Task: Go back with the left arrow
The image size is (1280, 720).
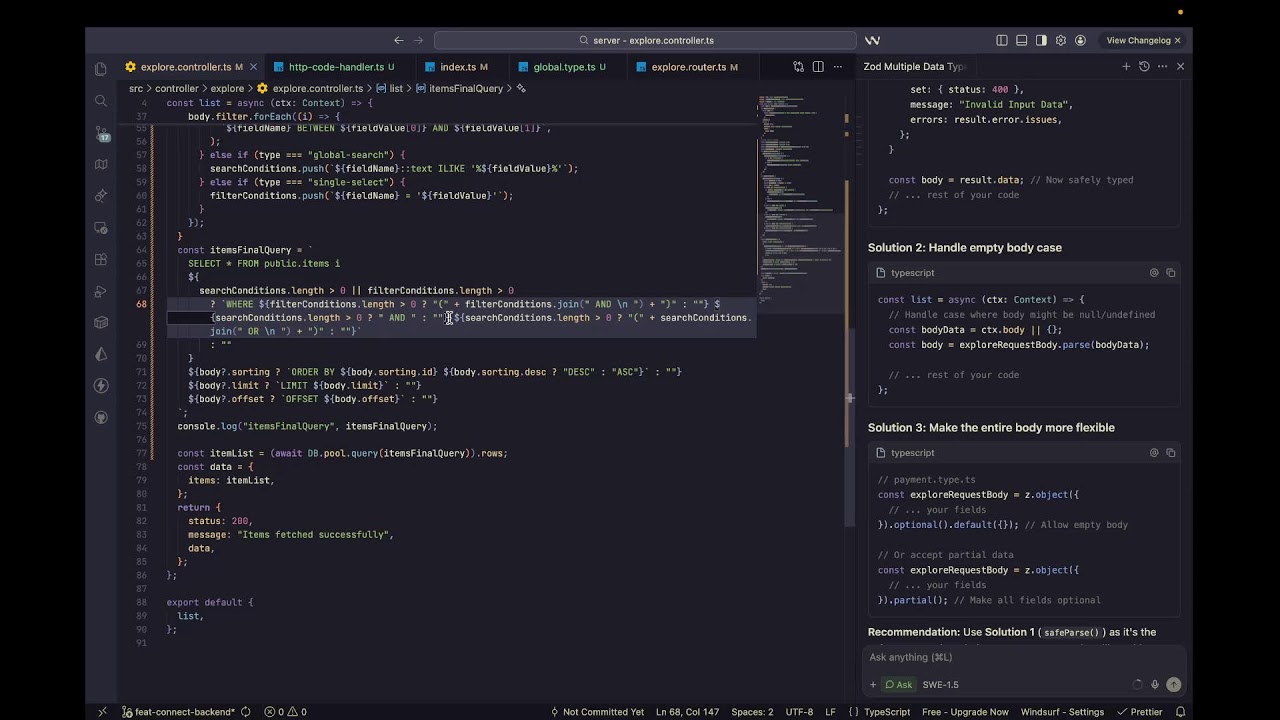Action: click(398, 41)
